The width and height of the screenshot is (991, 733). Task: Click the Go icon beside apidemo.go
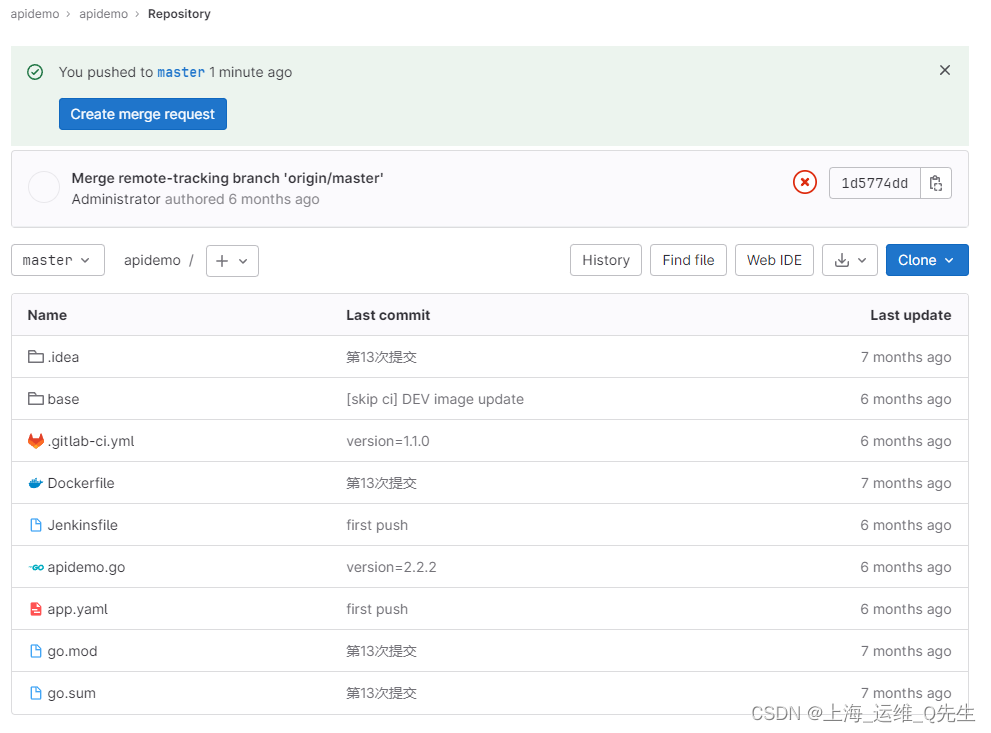(36, 567)
